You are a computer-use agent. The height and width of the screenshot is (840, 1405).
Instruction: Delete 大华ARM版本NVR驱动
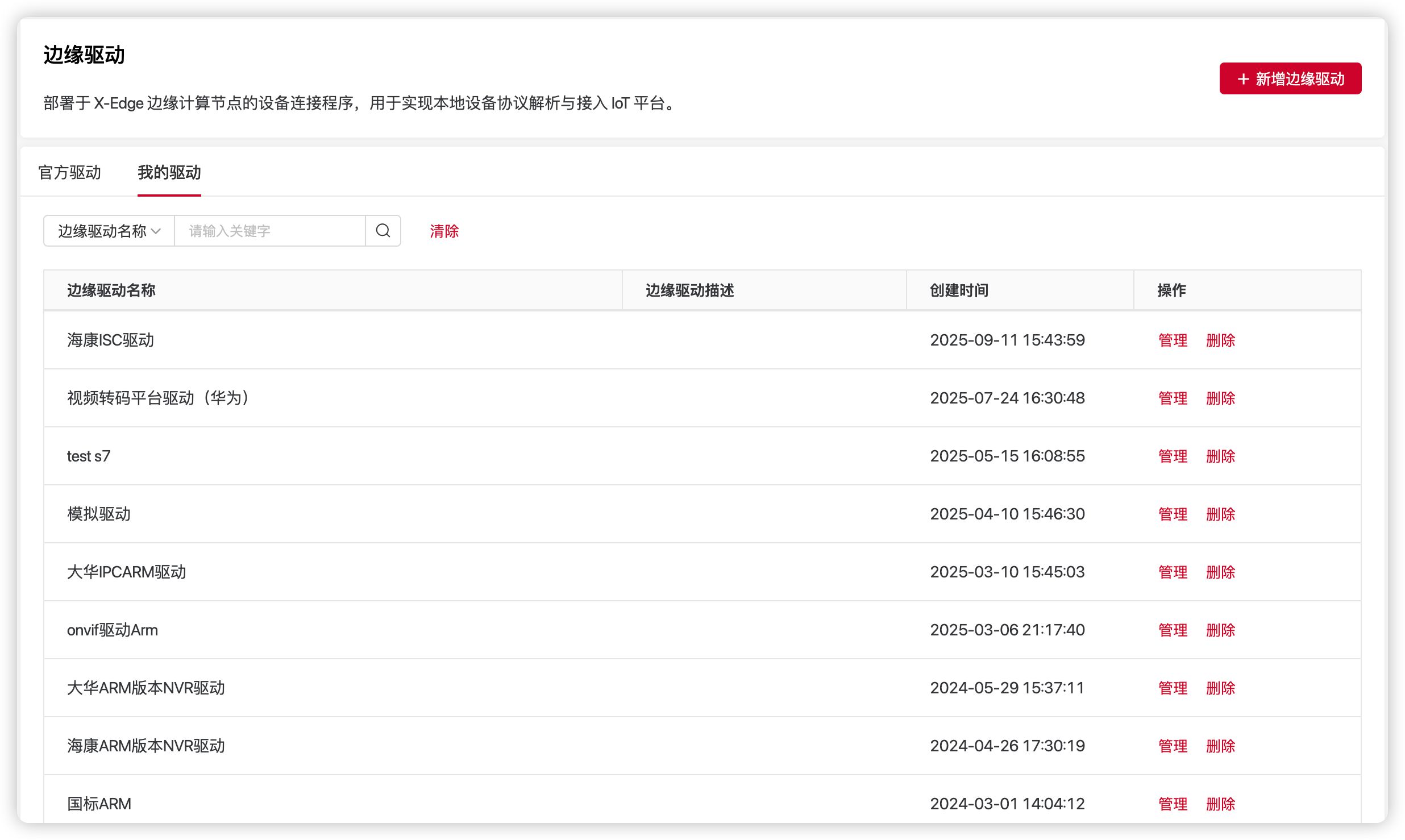1220,688
